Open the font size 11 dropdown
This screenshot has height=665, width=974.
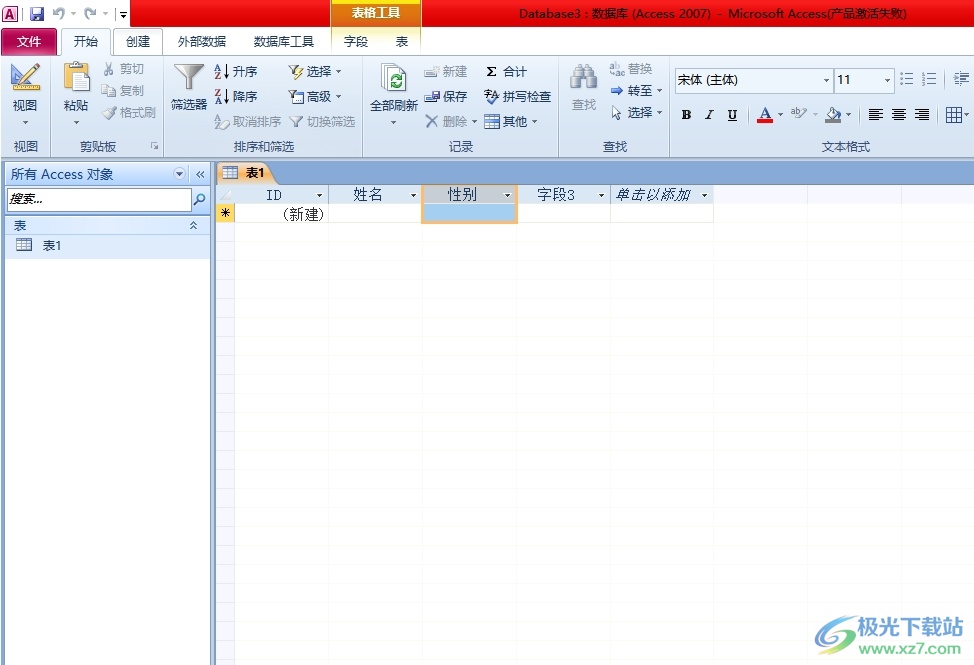[887, 80]
